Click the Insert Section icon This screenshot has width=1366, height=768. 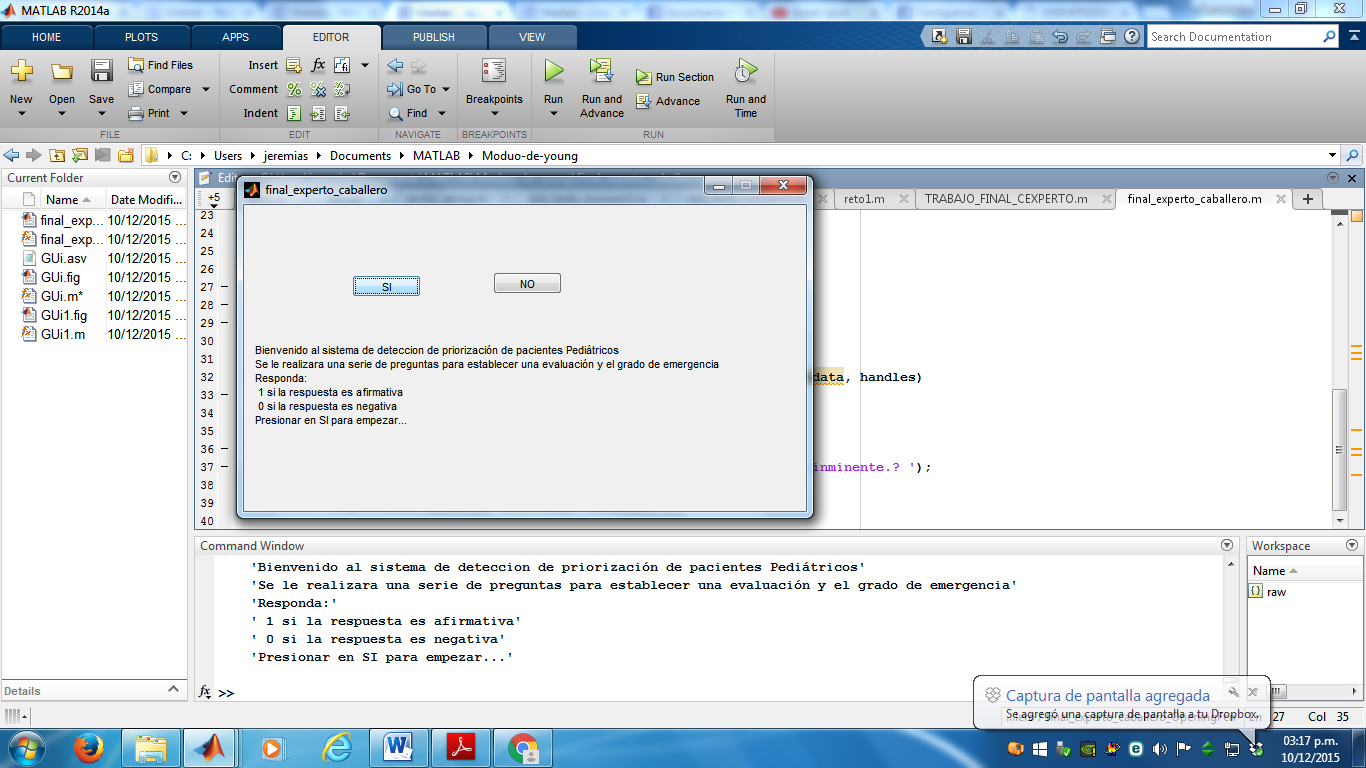[x=294, y=65]
